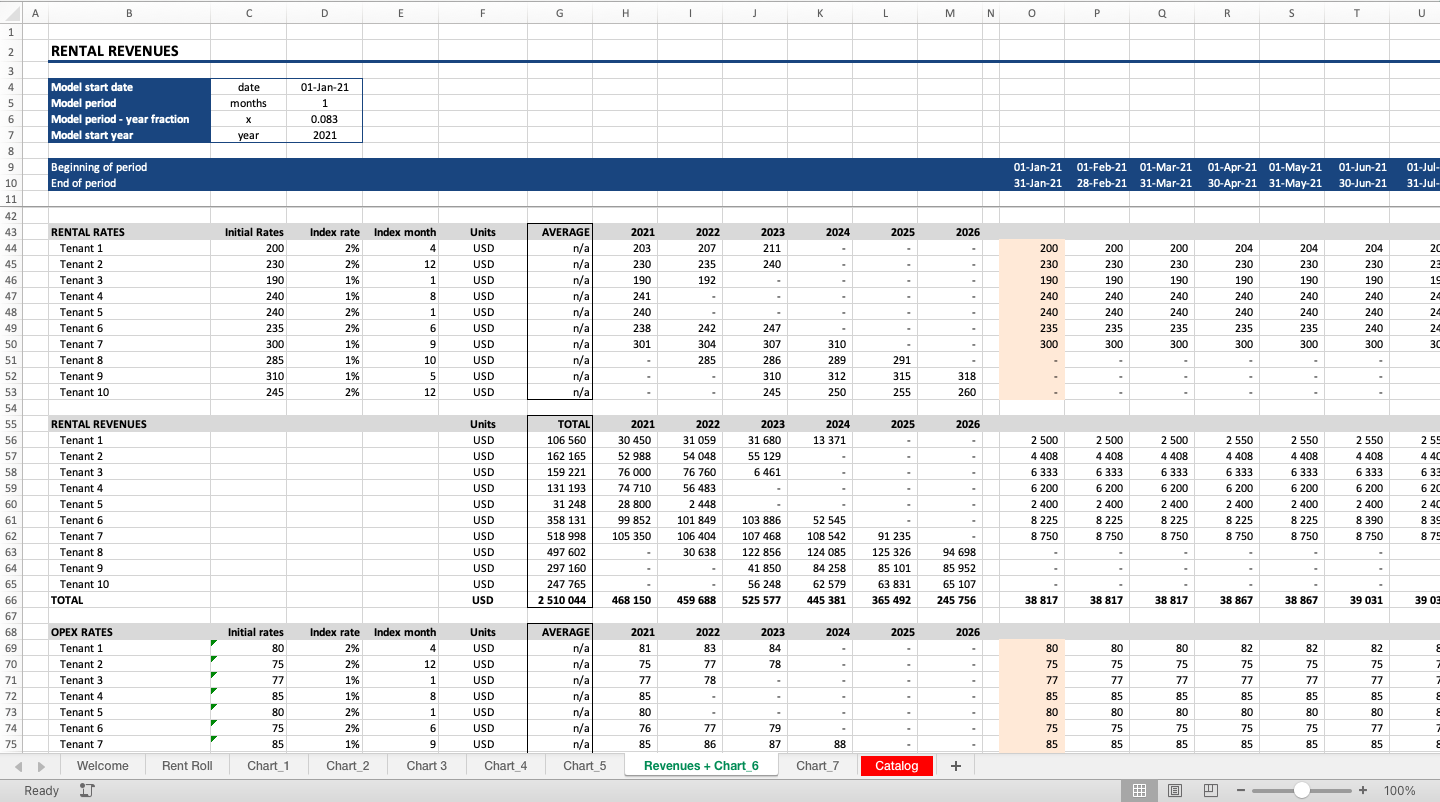The width and height of the screenshot is (1440, 802).
Task: Select 2026 total revenue 245 756
Action: click(x=949, y=600)
